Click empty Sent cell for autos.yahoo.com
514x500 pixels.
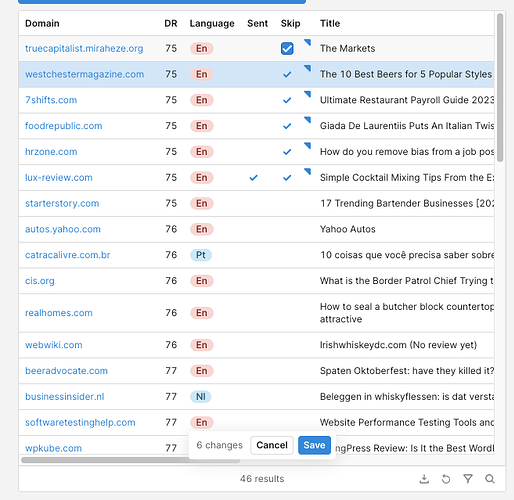[x=257, y=229]
